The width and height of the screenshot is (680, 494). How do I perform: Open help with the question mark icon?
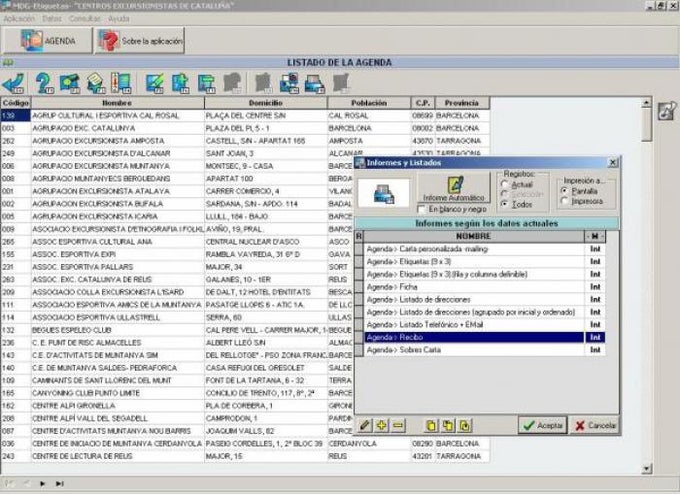[x=44, y=82]
